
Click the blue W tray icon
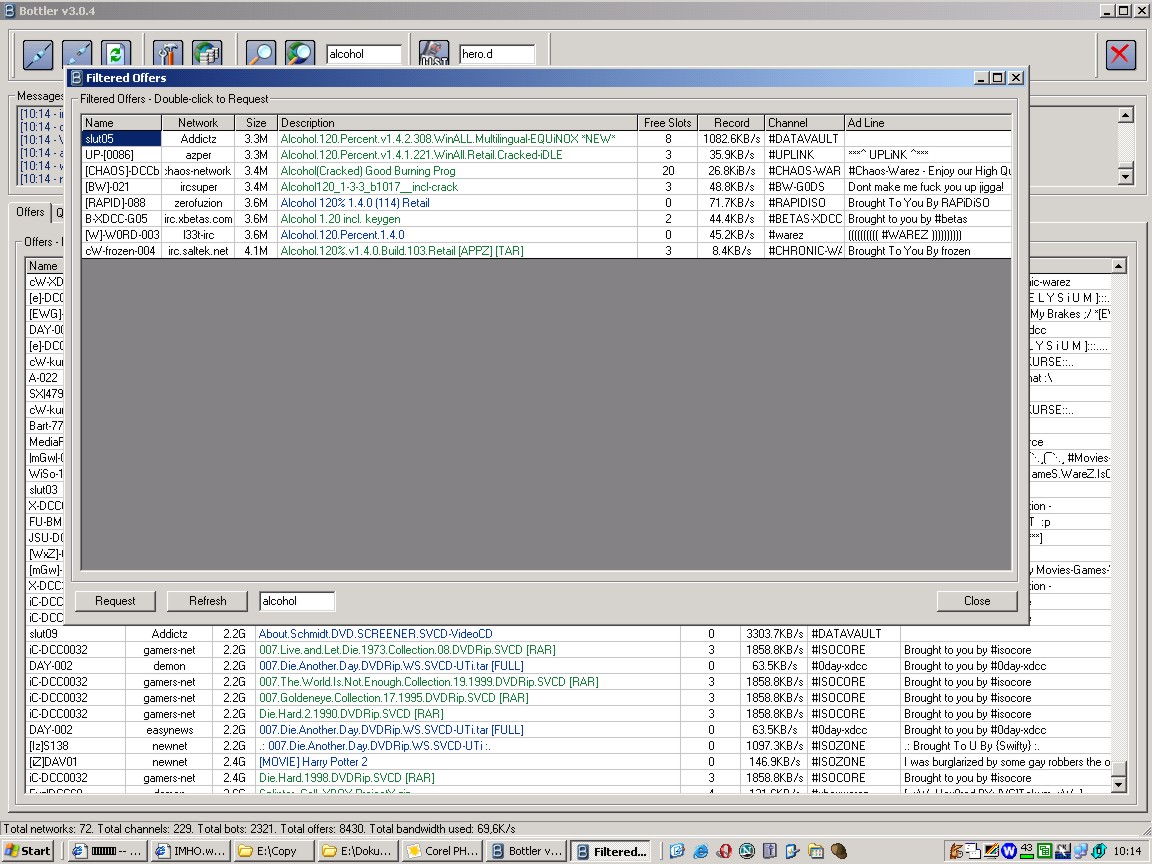coord(1009,851)
